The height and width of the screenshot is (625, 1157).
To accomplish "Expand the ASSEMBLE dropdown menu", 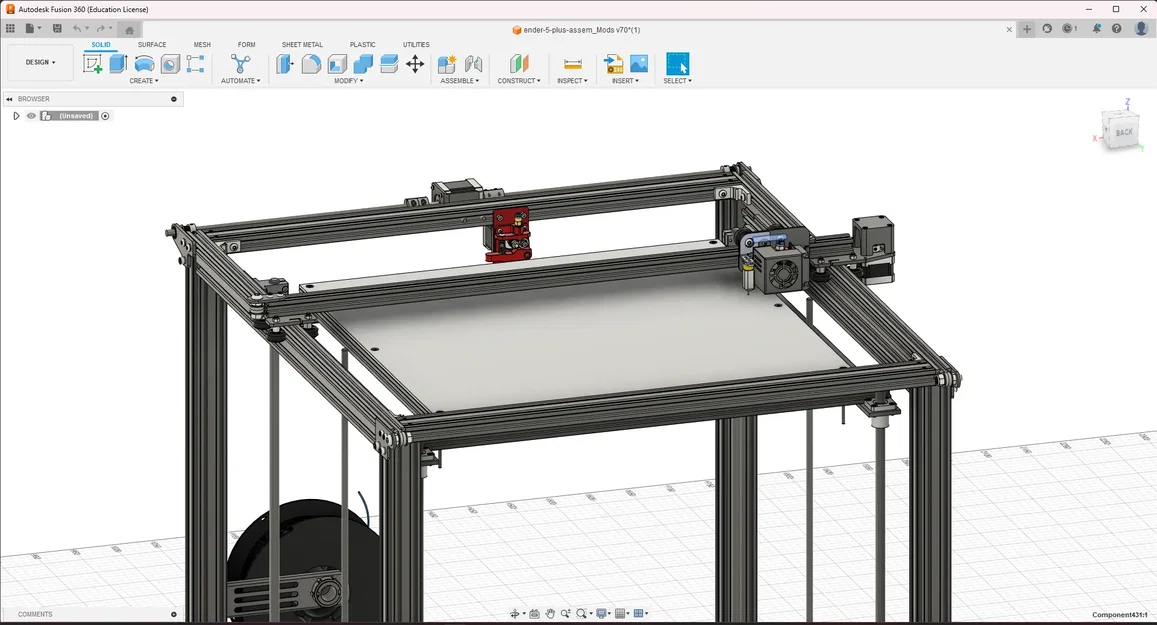I will 460,80.
